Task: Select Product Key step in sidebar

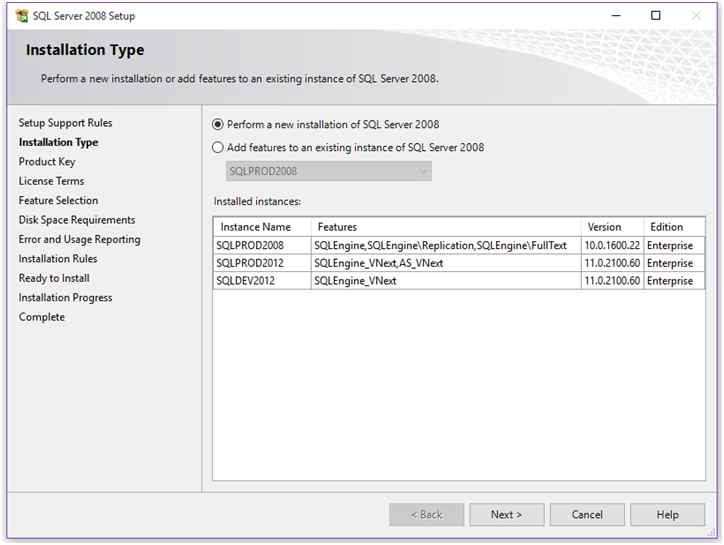Action: (x=47, y=162)
